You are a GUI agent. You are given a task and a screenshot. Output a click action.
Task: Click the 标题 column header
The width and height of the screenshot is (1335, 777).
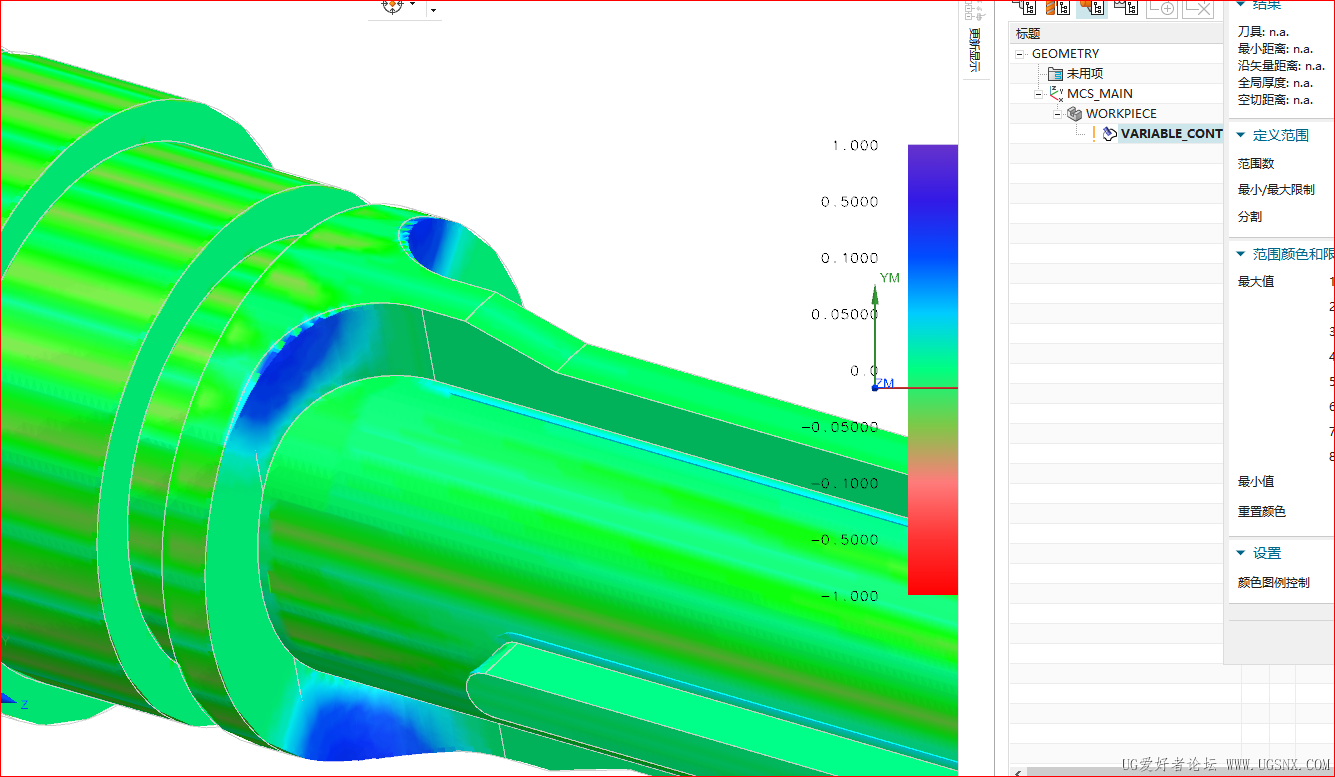click(x=1028, y=34)
